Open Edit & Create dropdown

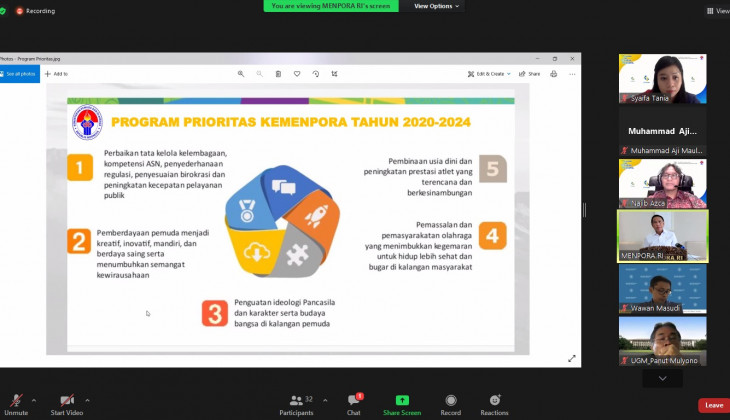click(489, 74)
